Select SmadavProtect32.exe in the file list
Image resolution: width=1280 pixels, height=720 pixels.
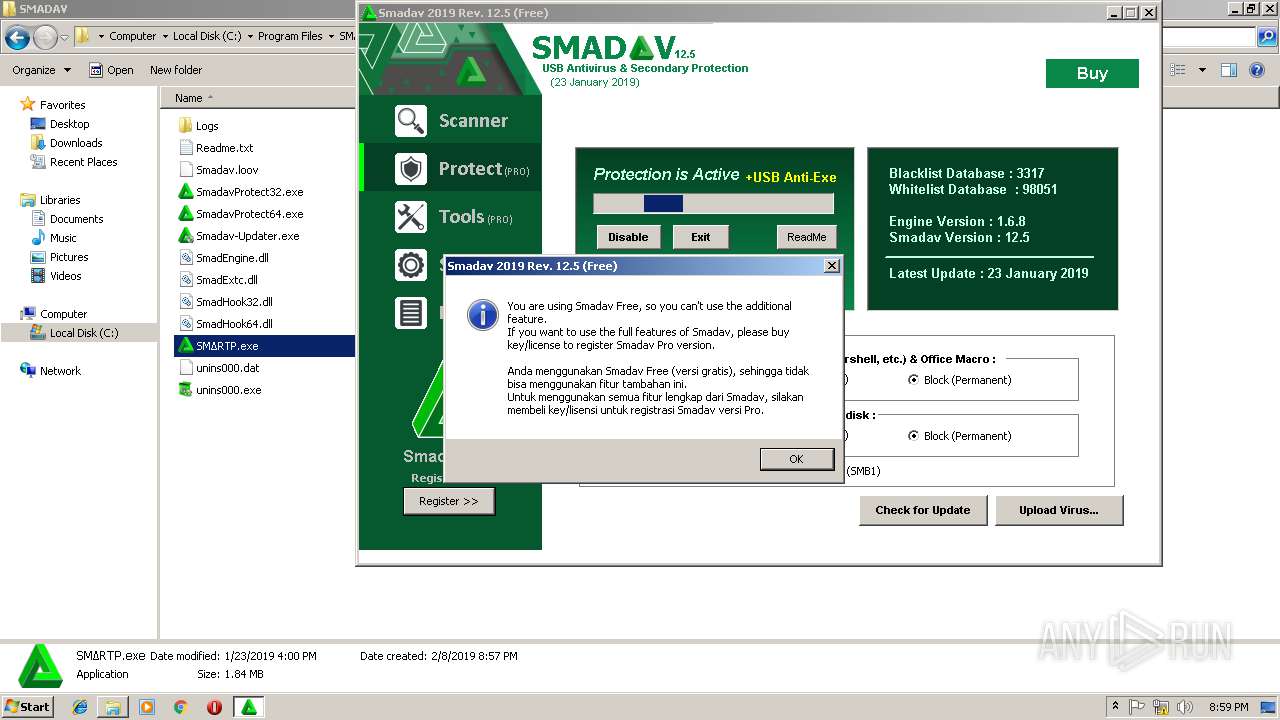240,192
